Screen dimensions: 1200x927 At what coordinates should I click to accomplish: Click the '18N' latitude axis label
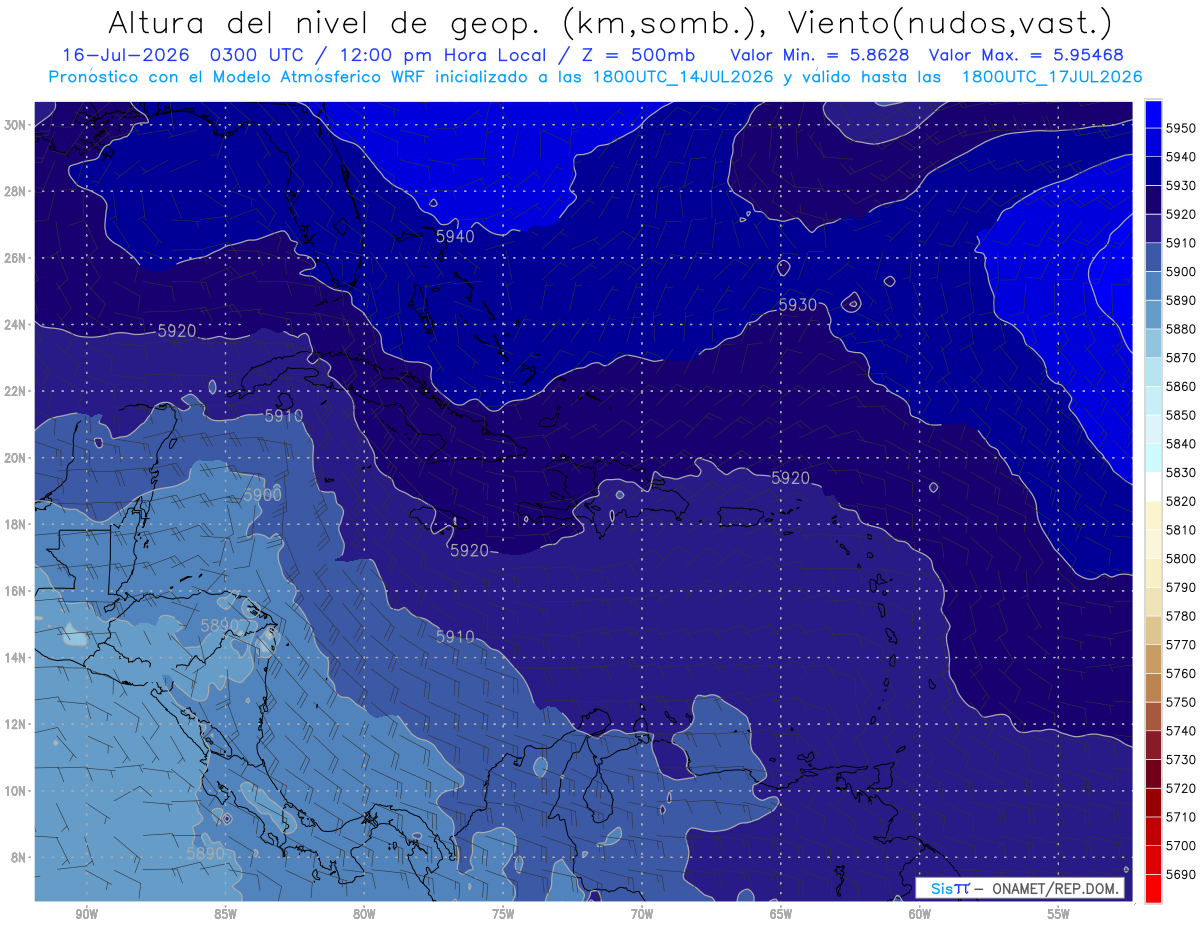click(15, 524)
